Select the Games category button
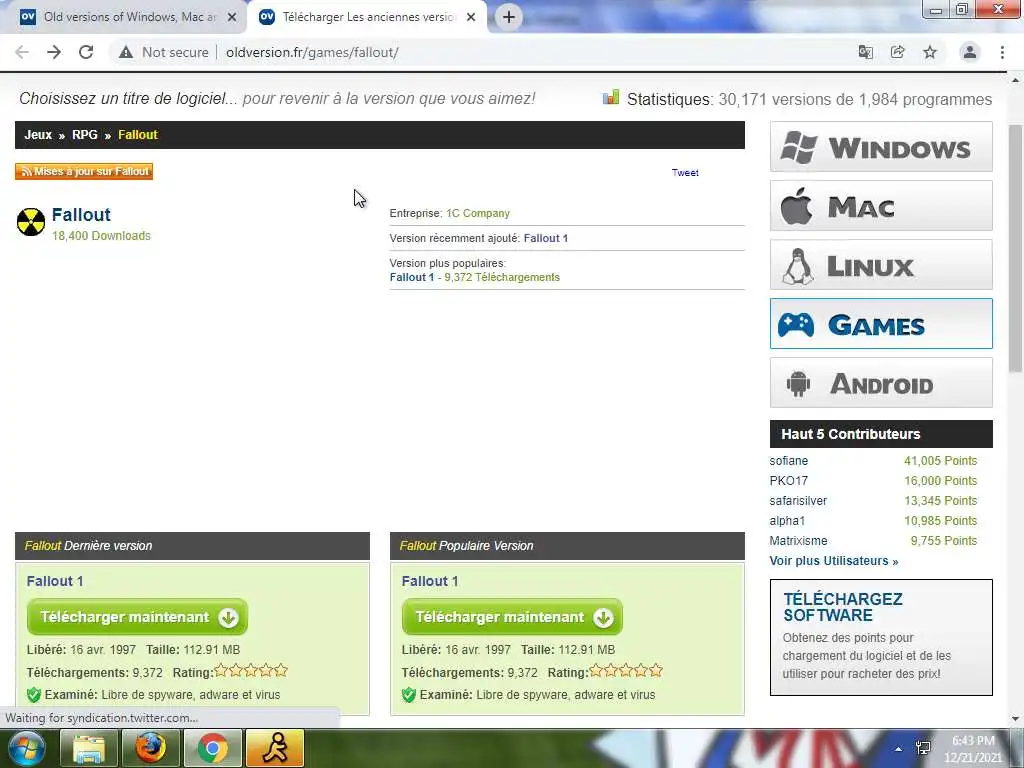This screenshot has width=1024, height=768. [x=881, y=323]
